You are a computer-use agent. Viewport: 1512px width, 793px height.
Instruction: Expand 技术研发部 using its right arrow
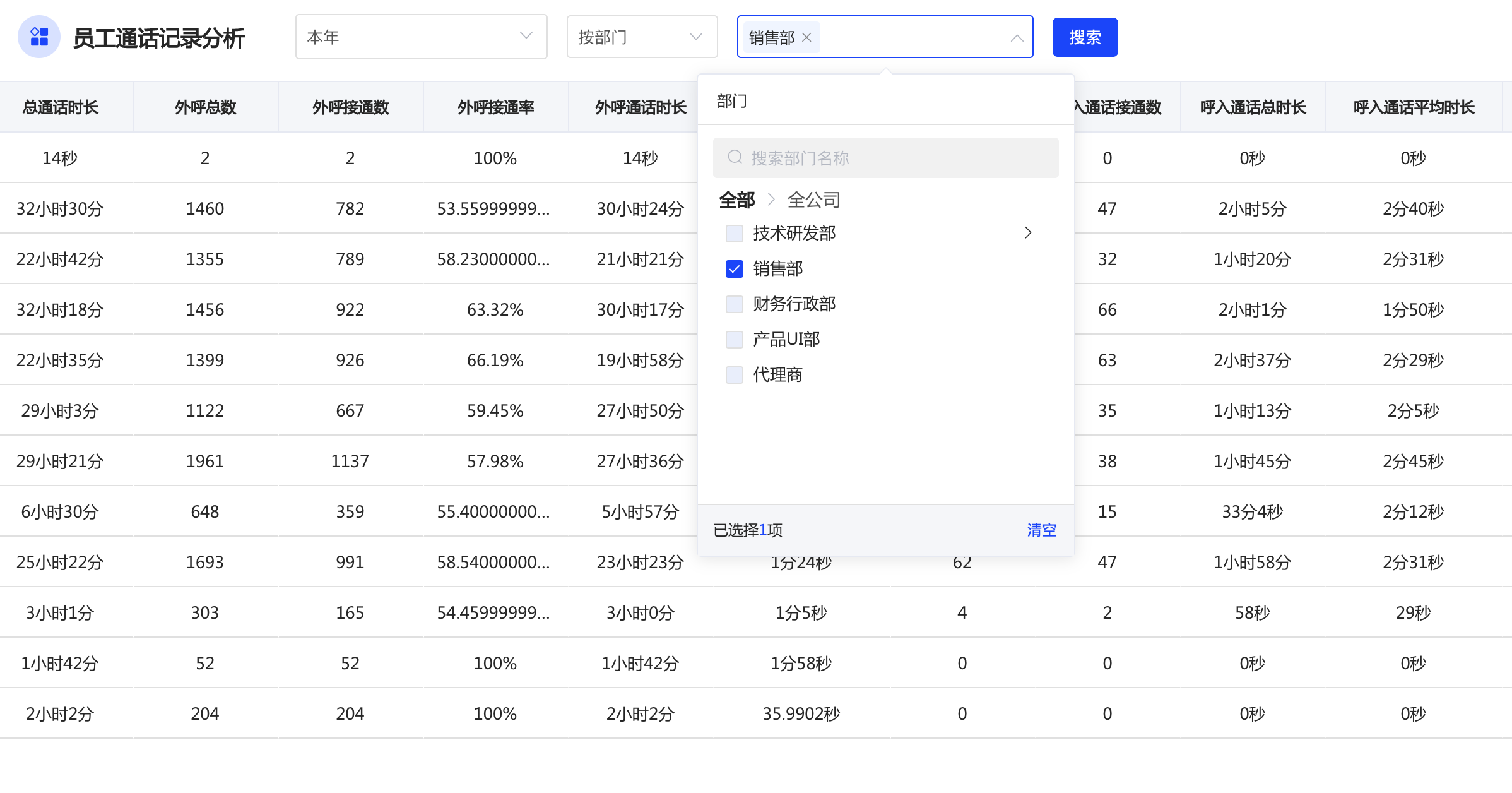1028,233
